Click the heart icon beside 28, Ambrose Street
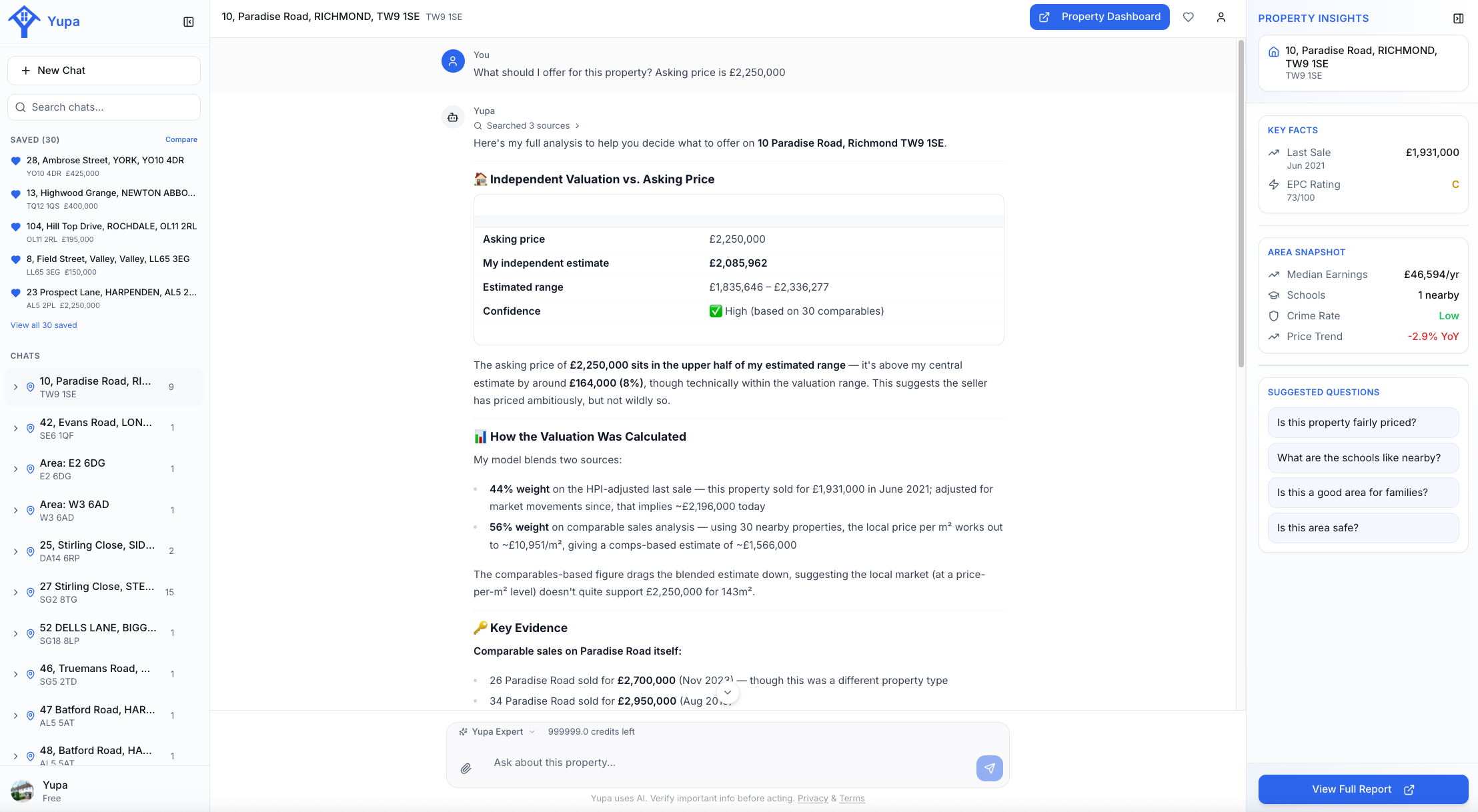Screen dimensions: 1478x812 pos(16,161)
